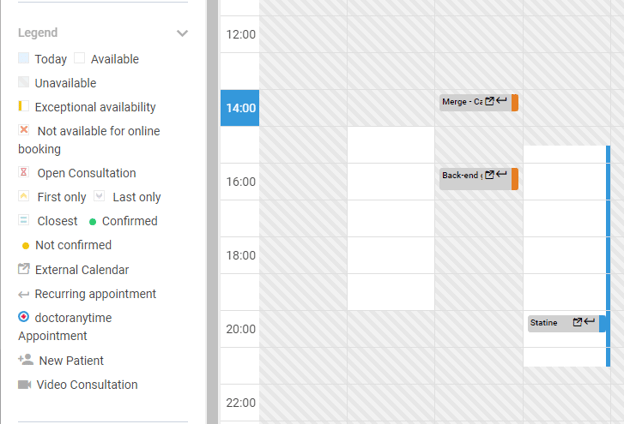
Task: Click the Not available for online booking X icon
Action: pyautogui.click(x=24, y=131)
